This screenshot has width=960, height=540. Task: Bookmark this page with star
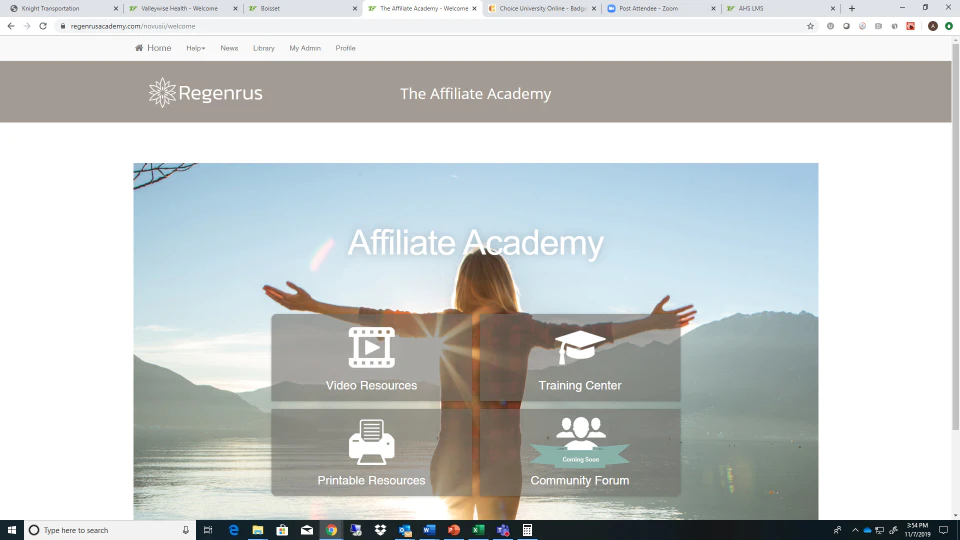810,26
